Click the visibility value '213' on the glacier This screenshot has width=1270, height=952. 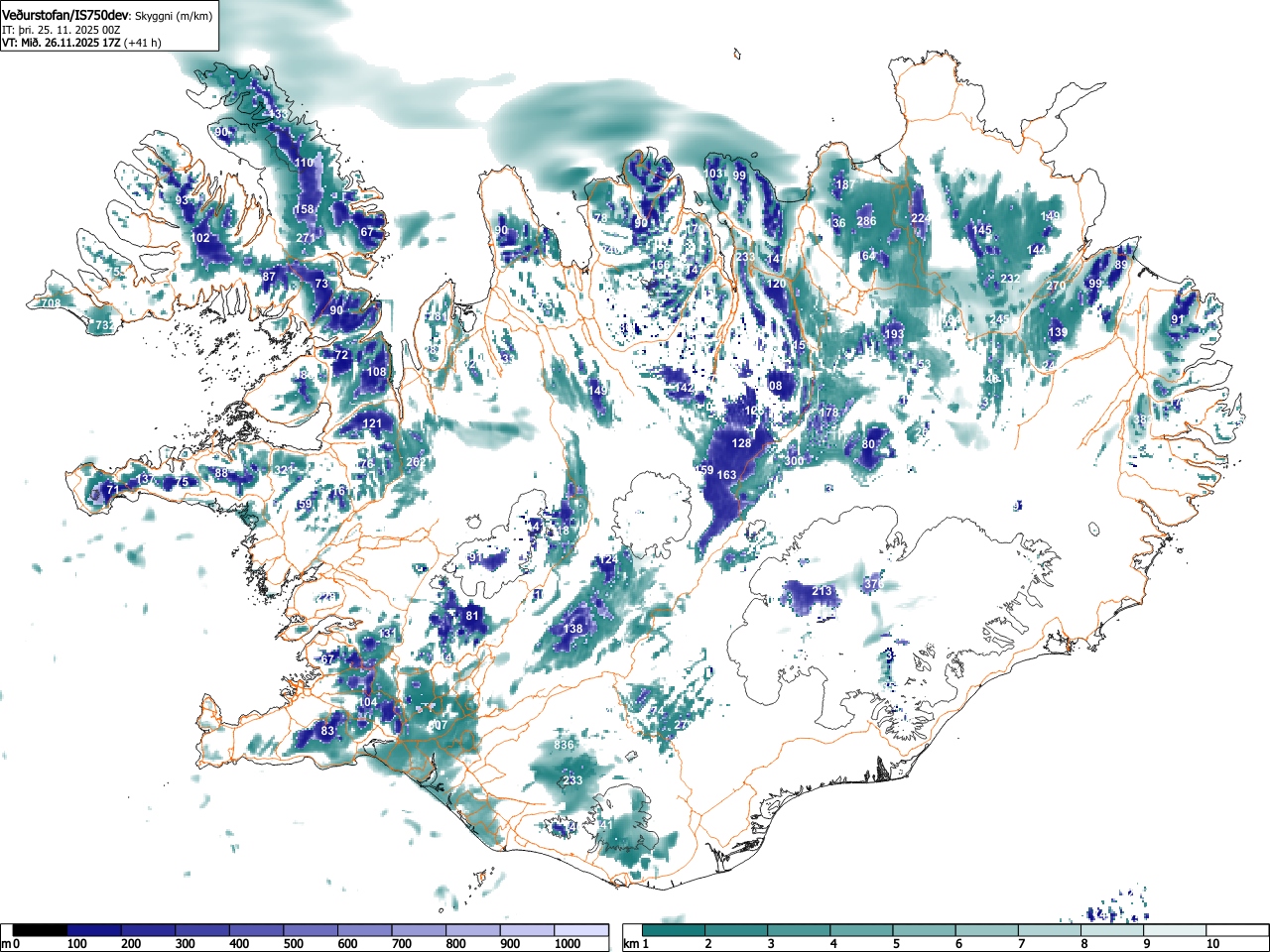822,592
